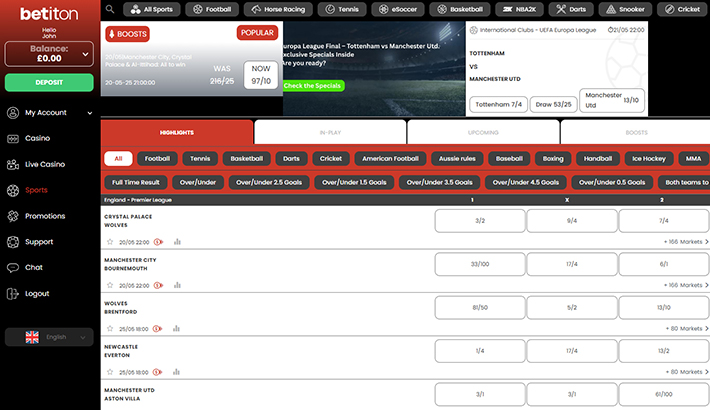
Task: Select the All sport filter pill
Action: (118, 159)
